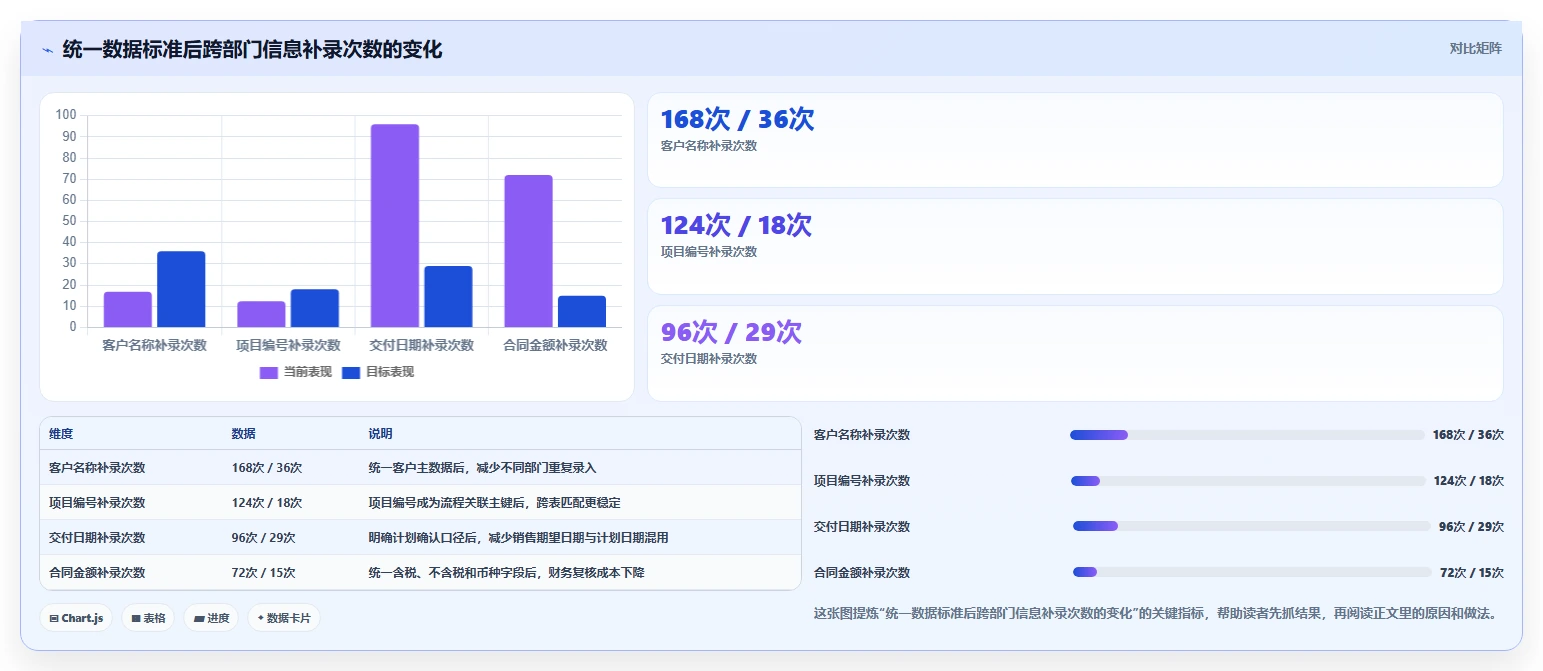Click progress value 168次 / 36次 at right
This screenshot has height=671, width=1543.
click(1468, 435)
